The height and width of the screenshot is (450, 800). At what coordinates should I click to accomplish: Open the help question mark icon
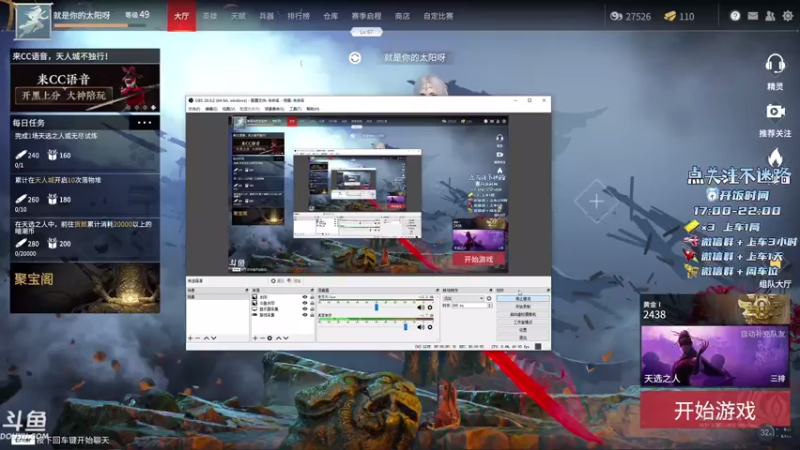735,16
